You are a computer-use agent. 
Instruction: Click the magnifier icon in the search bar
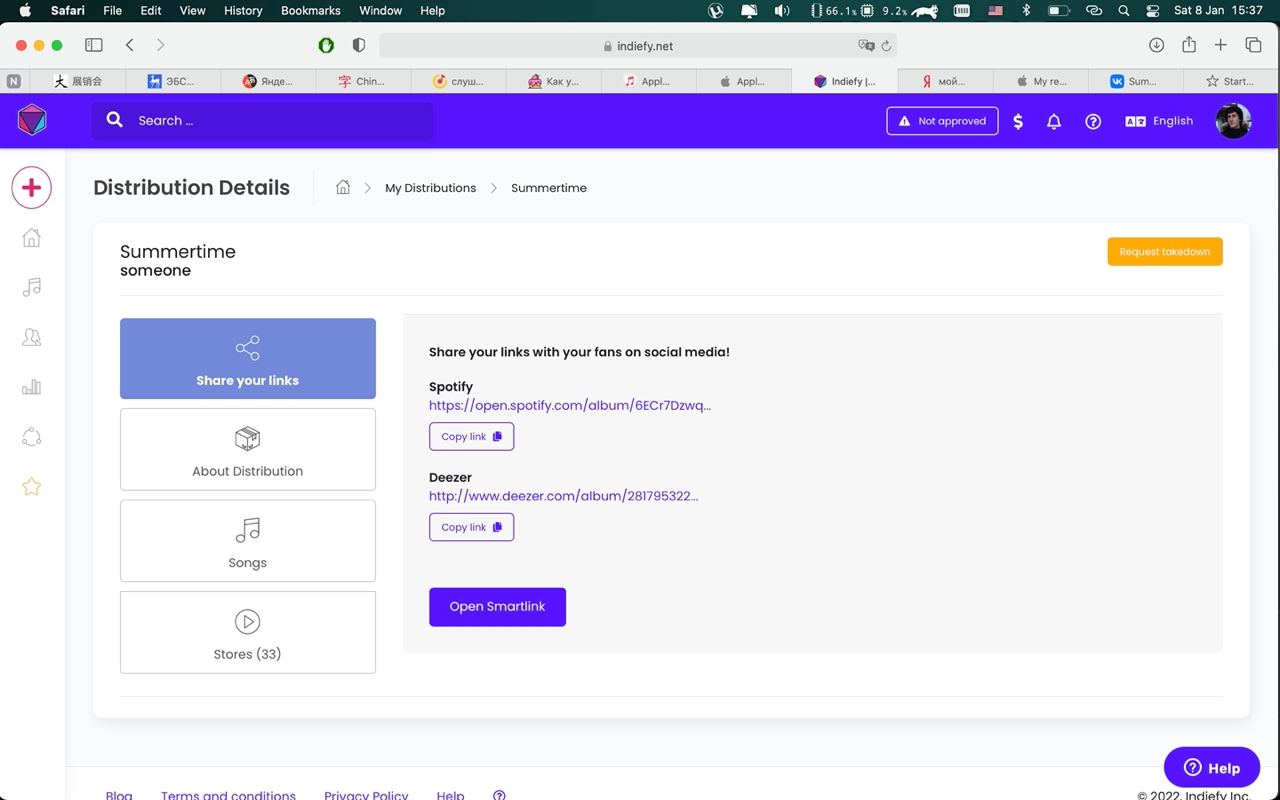tap(115, 120)
